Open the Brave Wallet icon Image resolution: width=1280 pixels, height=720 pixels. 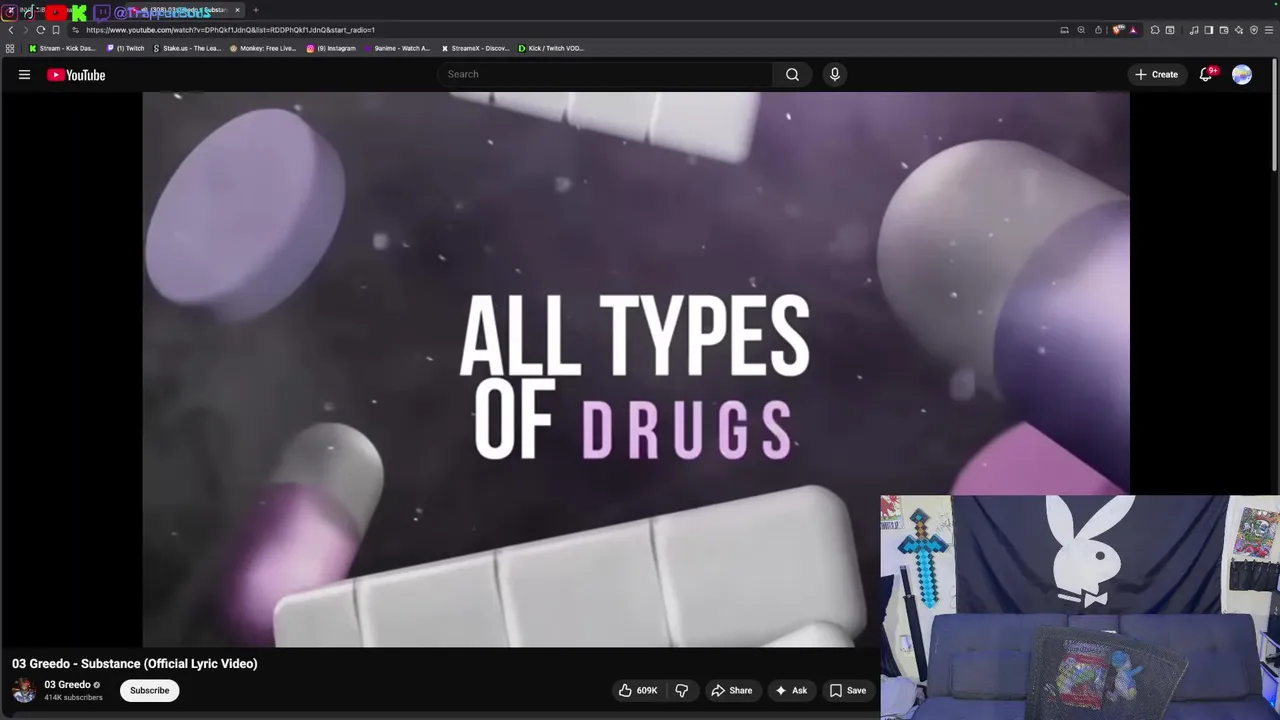click(1223, 30)
